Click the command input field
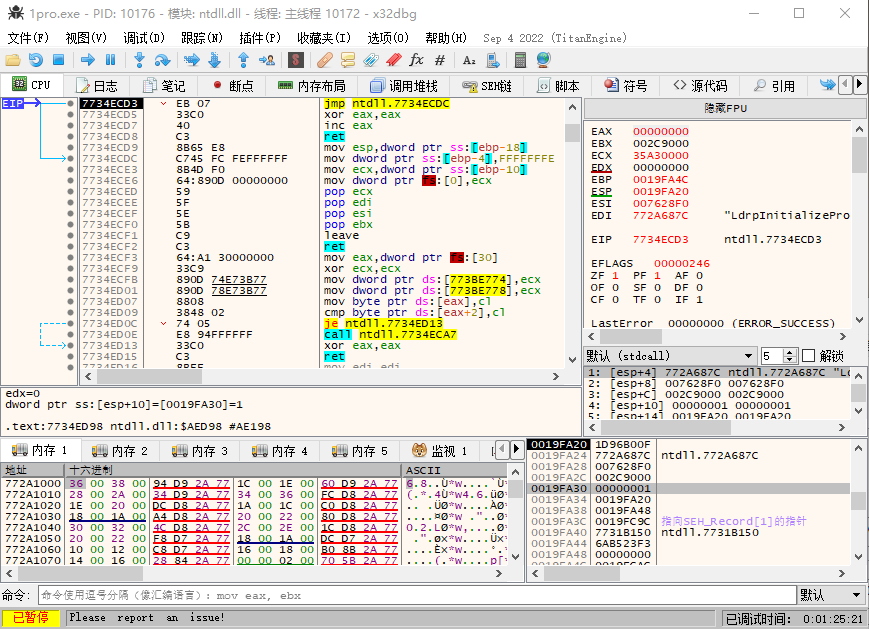Viewport: 869px width, 629px height. tap(417, 595)
